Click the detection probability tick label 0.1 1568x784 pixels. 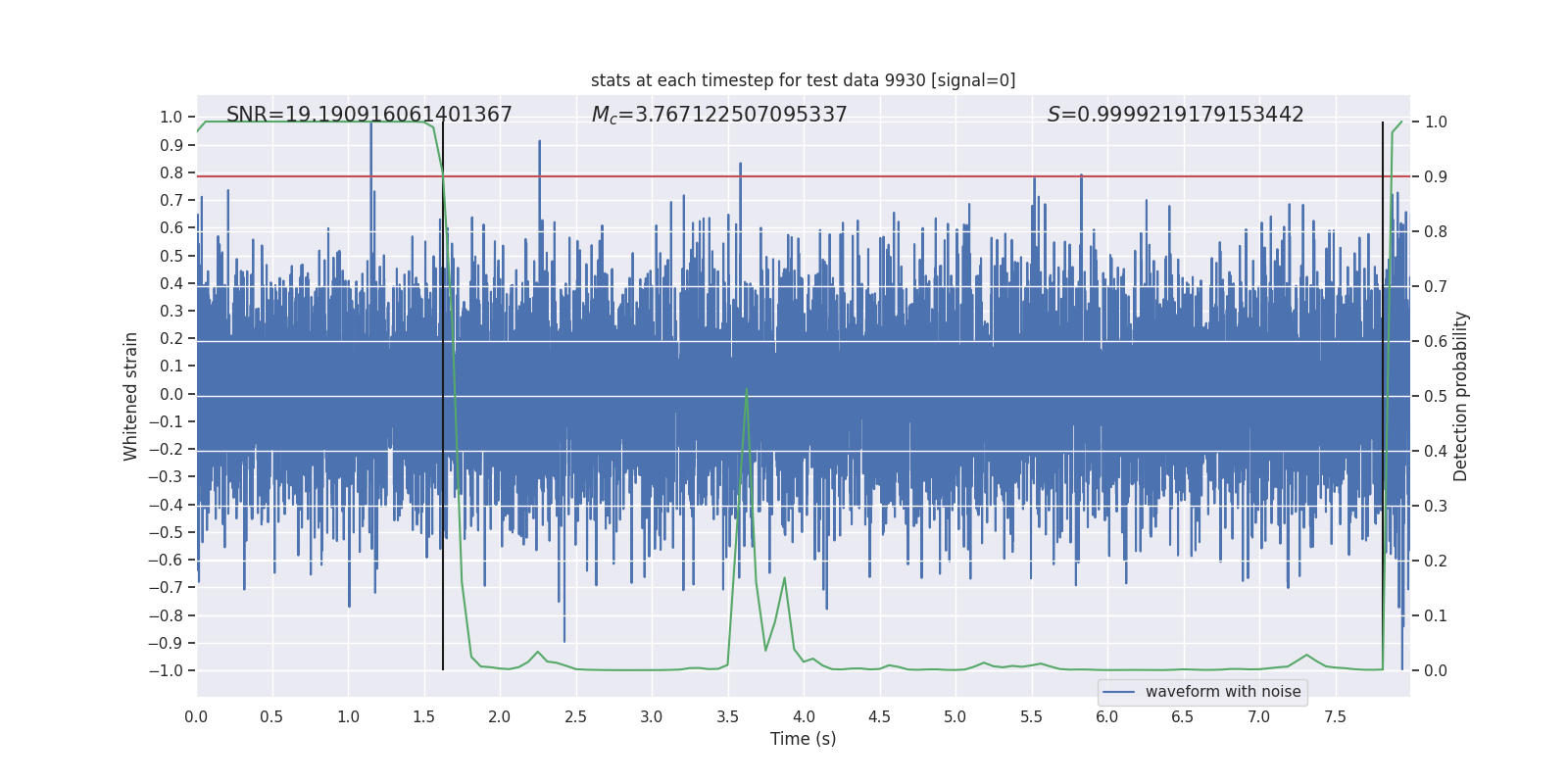point(1436,616)
